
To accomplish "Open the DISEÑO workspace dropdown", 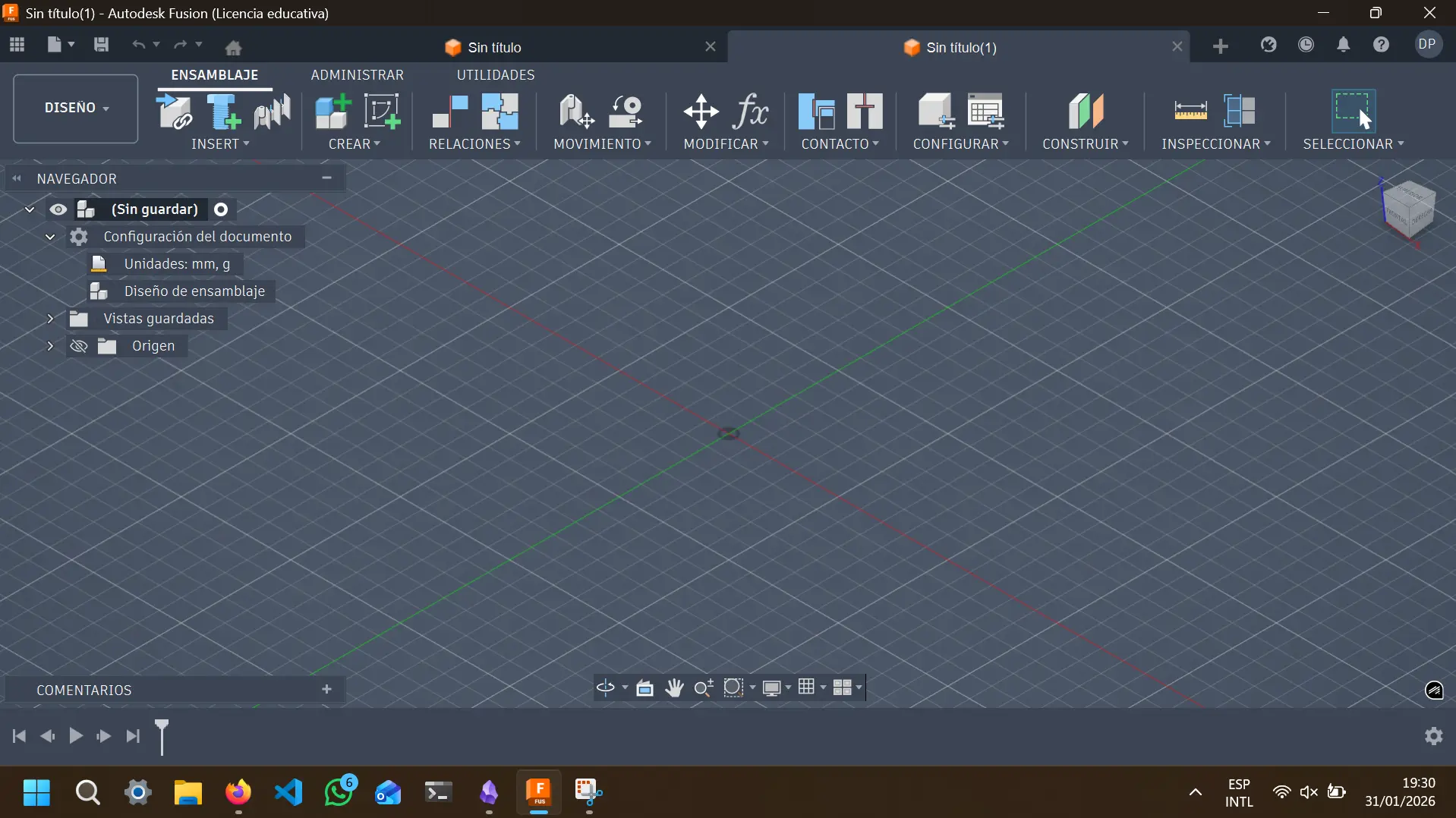I will 75,108.
